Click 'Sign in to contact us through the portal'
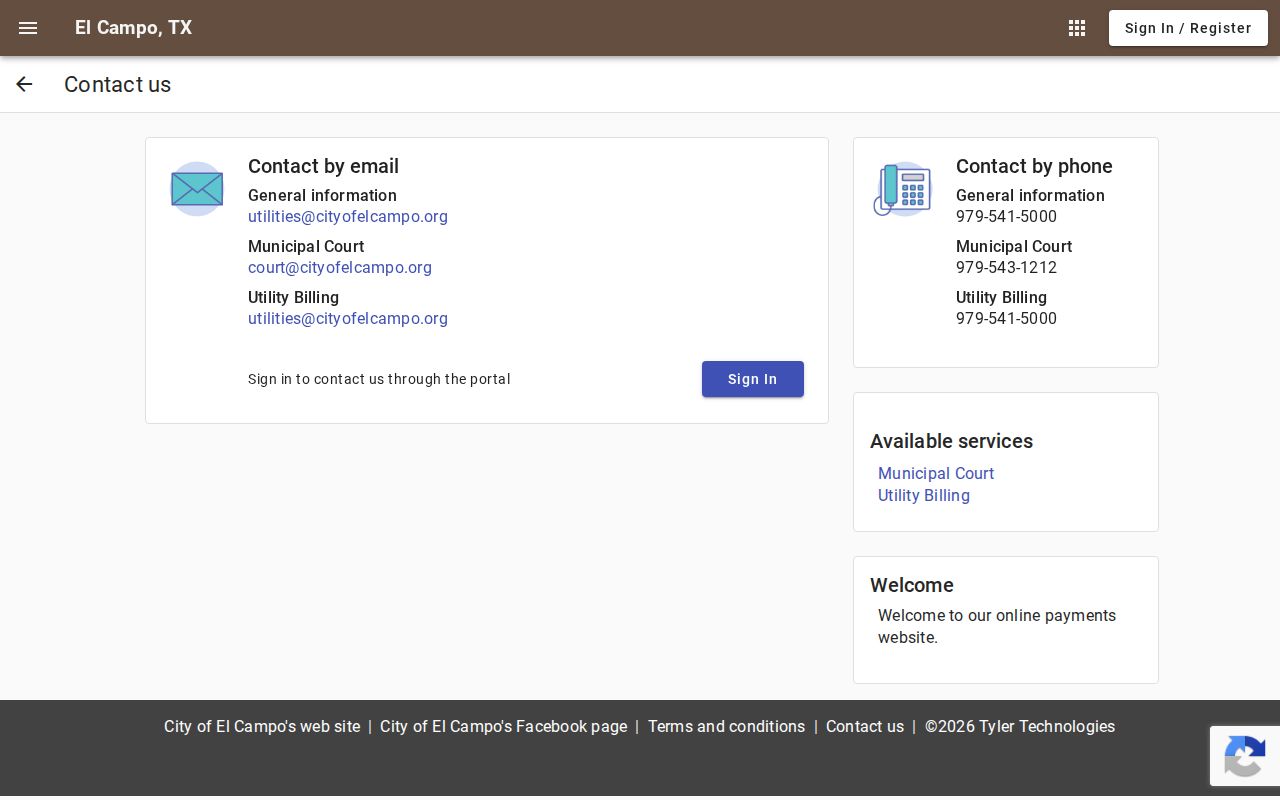The height and width of the screenshot is (800, 1280). 379,379
